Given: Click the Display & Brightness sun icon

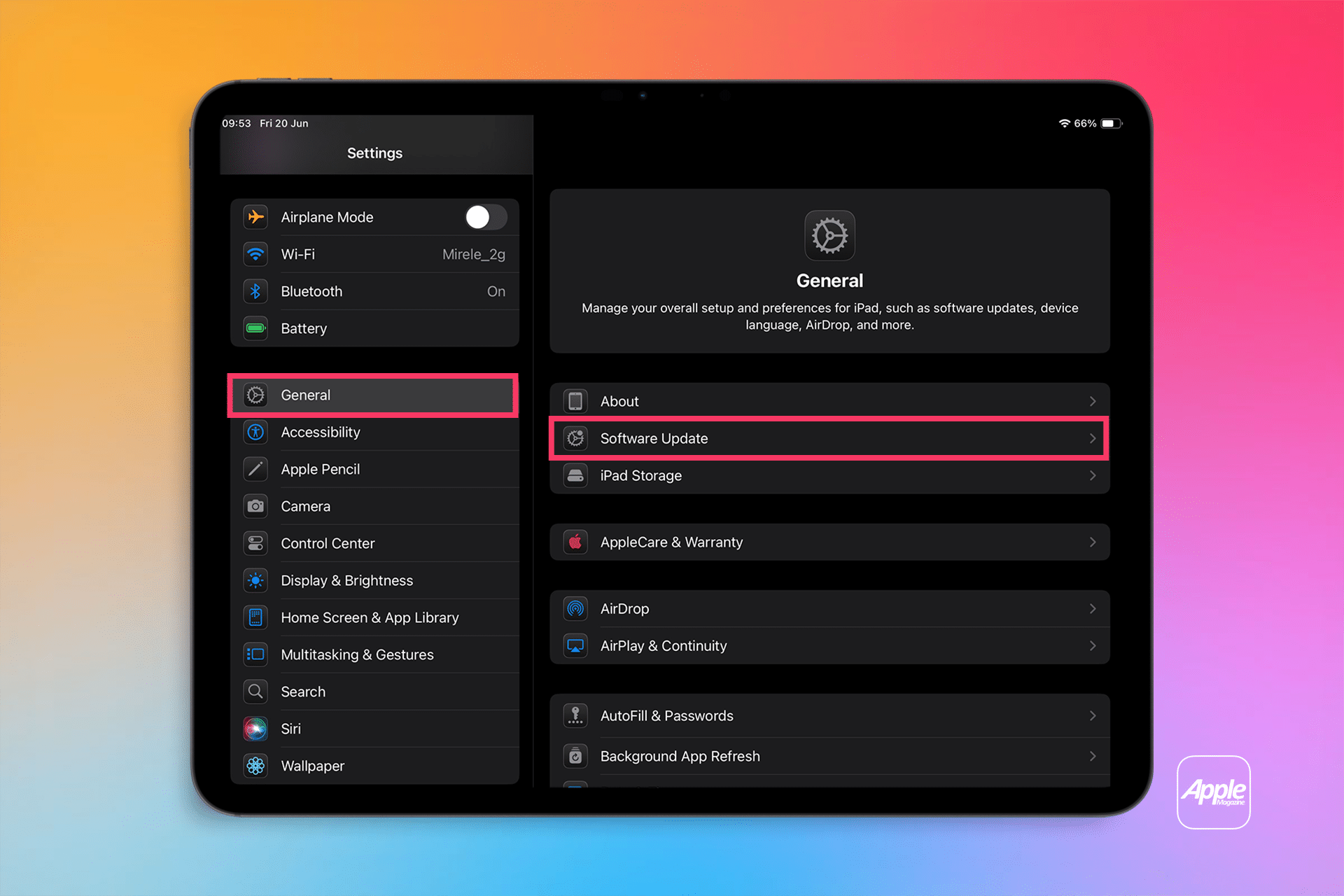Looking at the screenshot, I should coord(255,580).
